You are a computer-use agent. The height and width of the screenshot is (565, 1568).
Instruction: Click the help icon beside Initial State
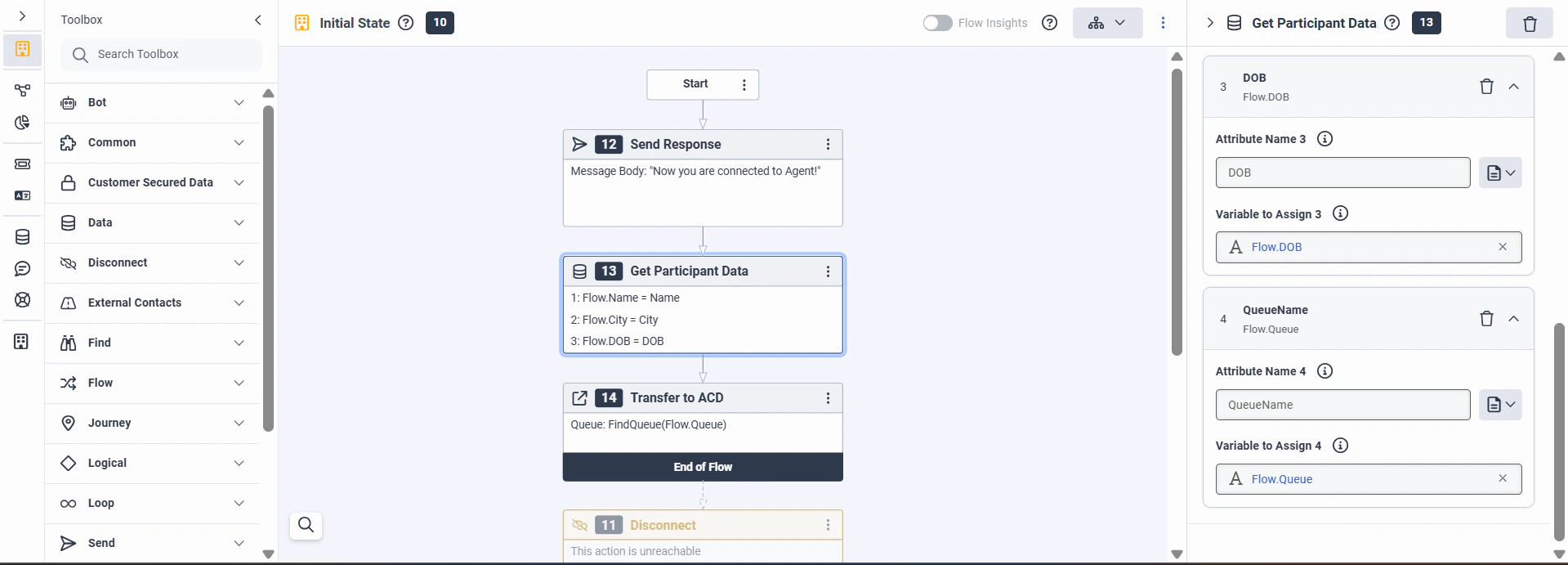406,23
